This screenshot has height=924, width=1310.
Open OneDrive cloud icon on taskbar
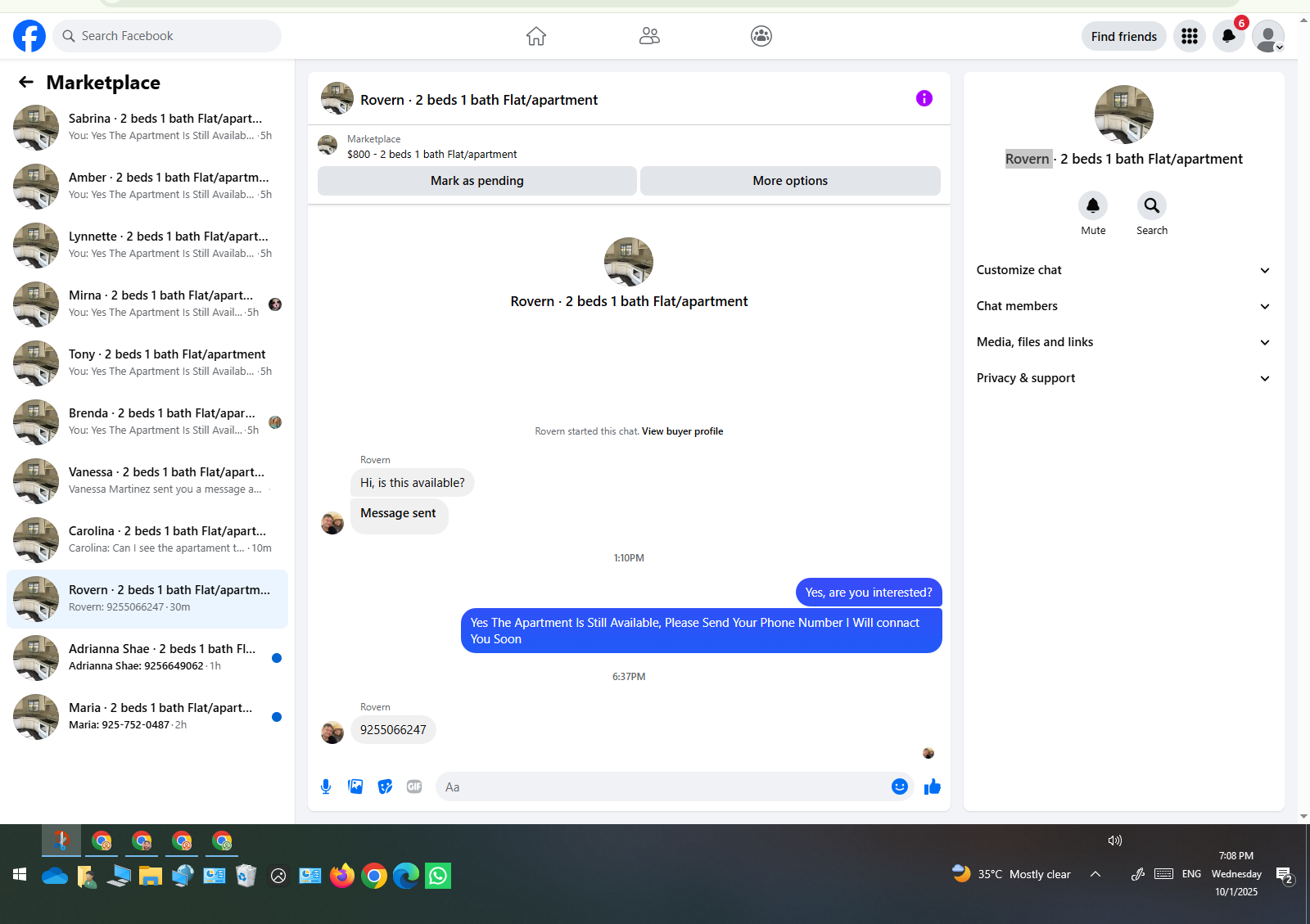(x=55, y=876)
